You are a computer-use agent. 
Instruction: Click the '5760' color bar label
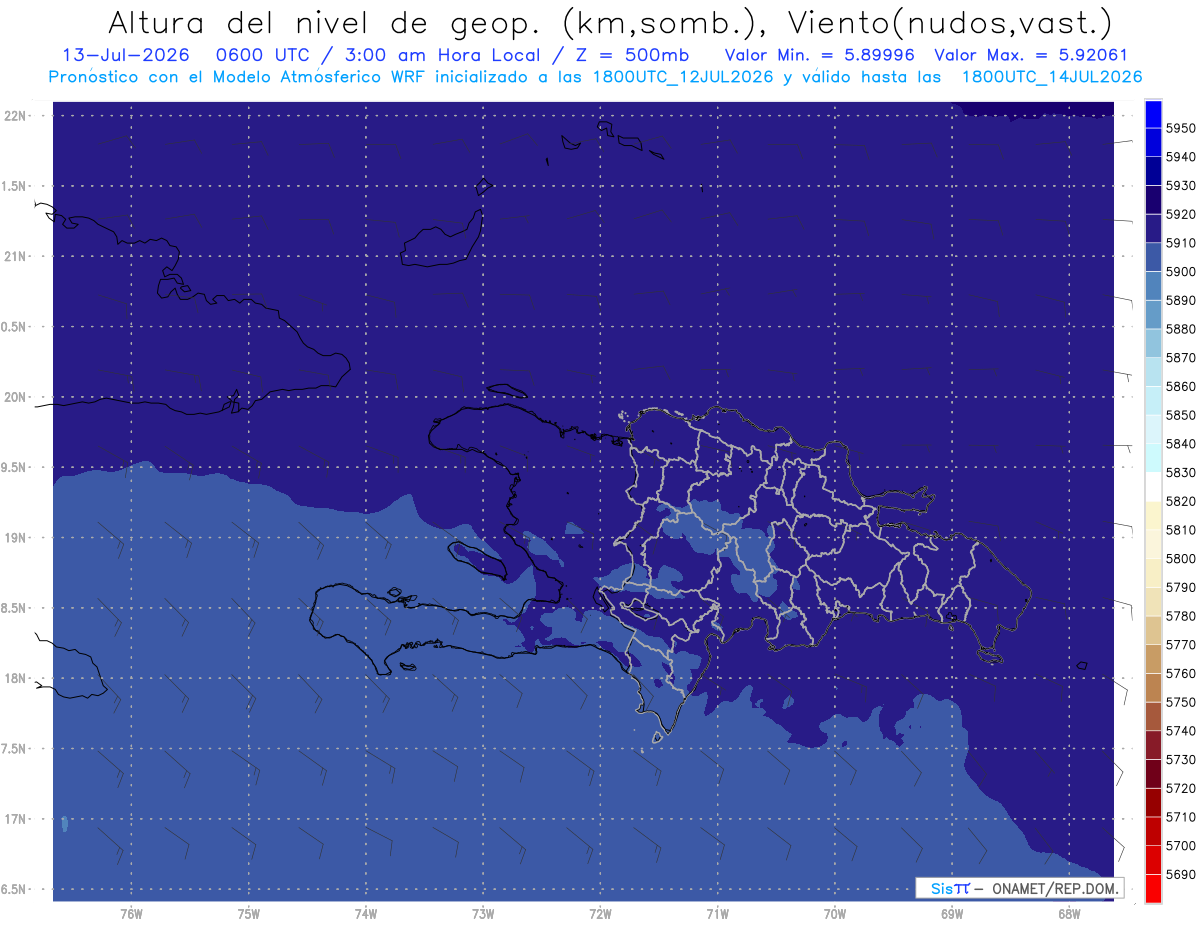1180,674
